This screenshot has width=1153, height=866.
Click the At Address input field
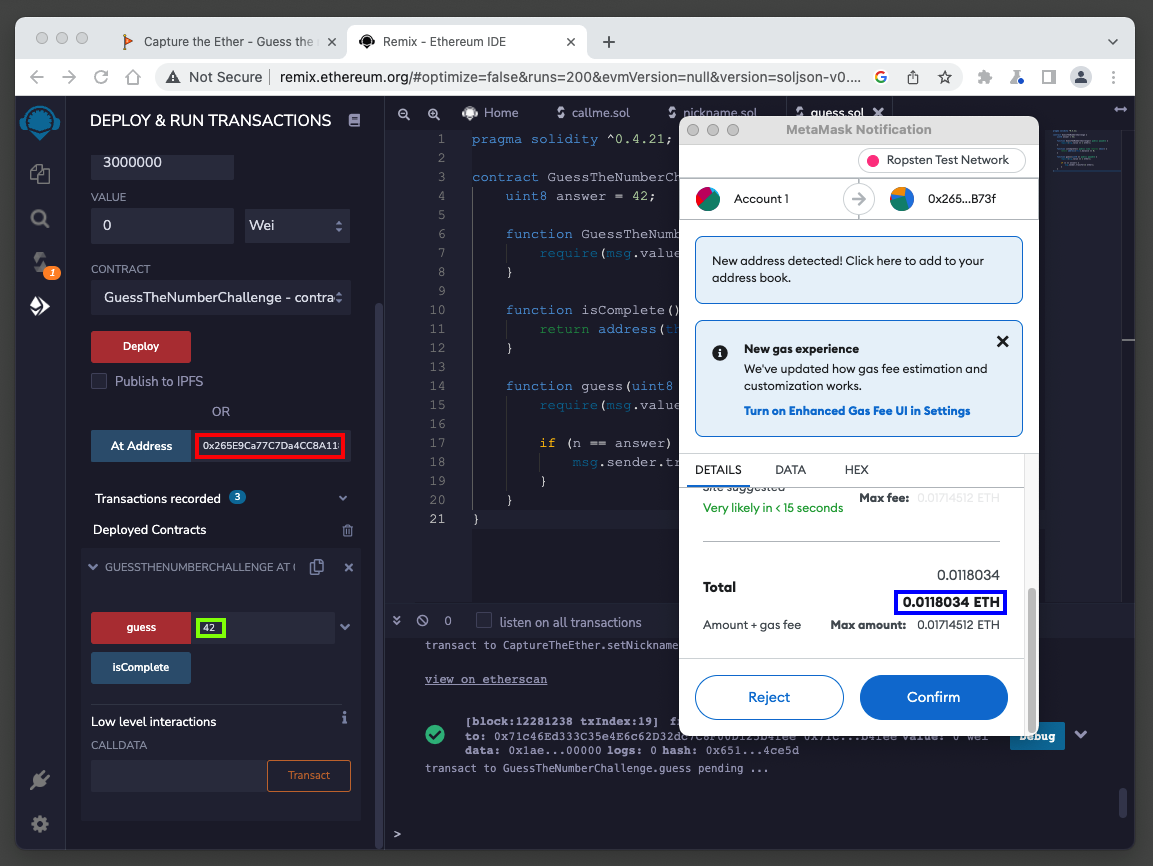pos(270,445)
